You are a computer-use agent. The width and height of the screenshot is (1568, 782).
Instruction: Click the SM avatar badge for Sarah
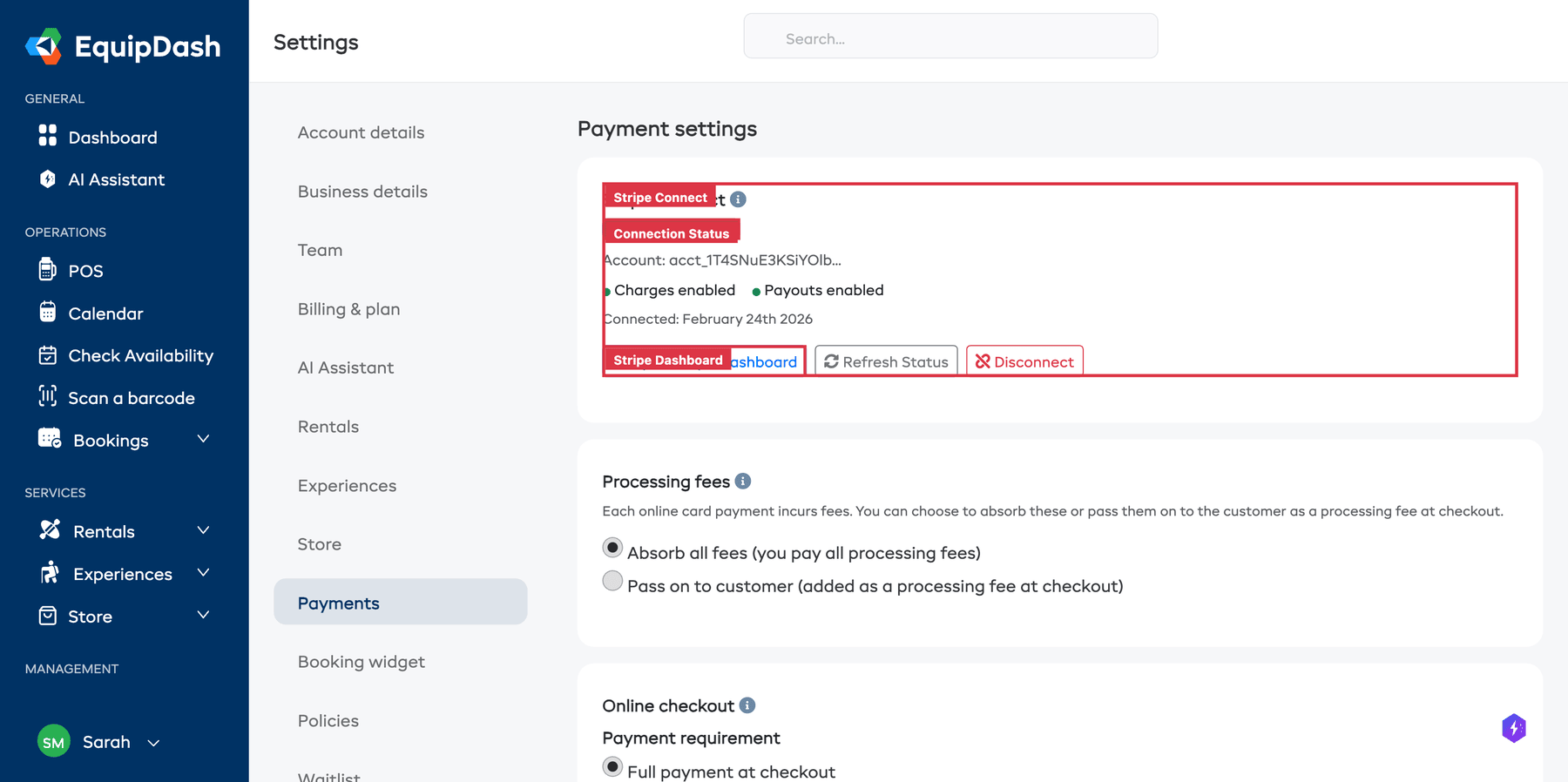[54, 741]
